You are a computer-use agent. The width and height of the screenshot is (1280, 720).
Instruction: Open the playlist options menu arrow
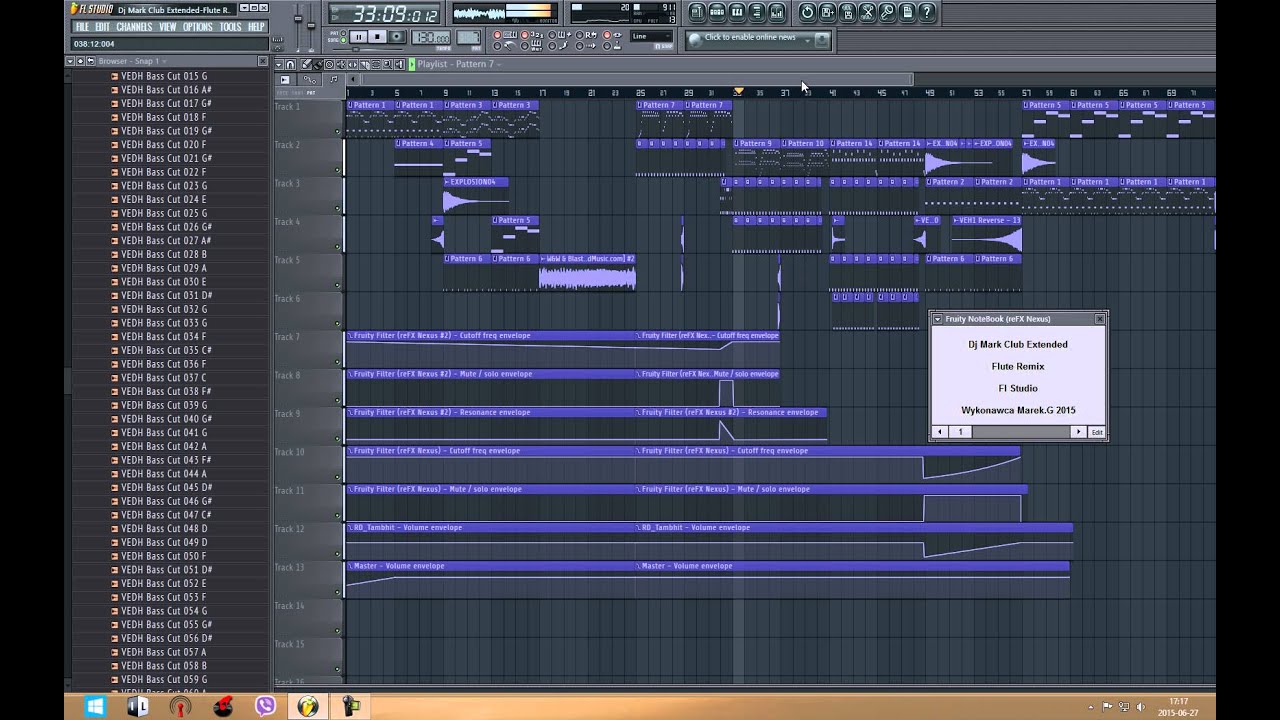pos(279,65)
